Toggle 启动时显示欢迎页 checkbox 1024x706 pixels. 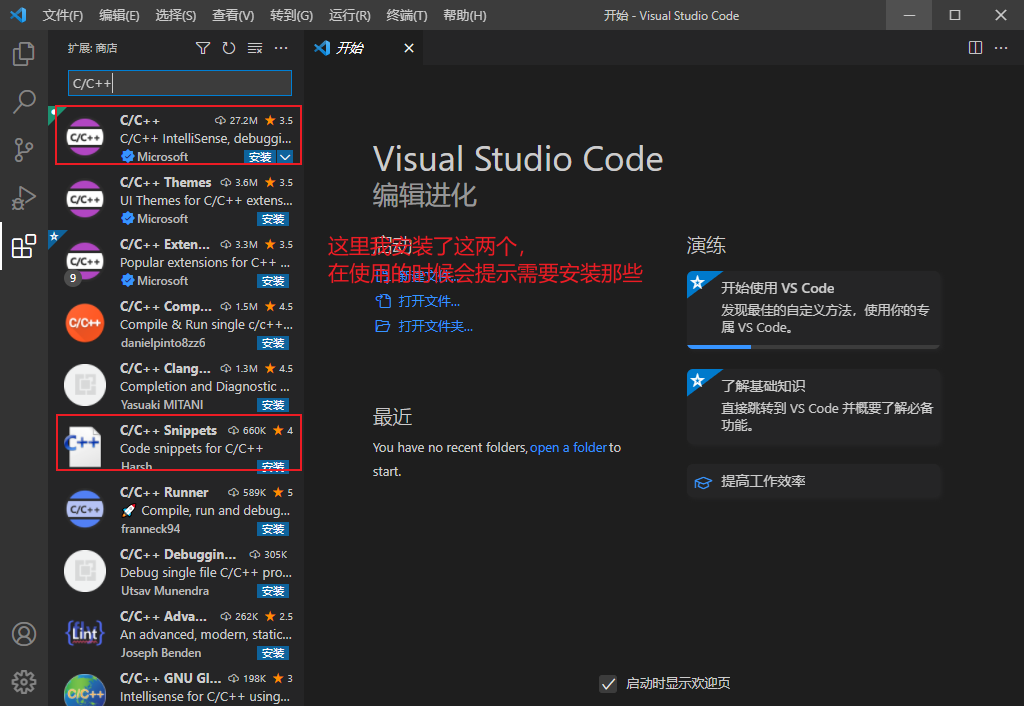608,684
